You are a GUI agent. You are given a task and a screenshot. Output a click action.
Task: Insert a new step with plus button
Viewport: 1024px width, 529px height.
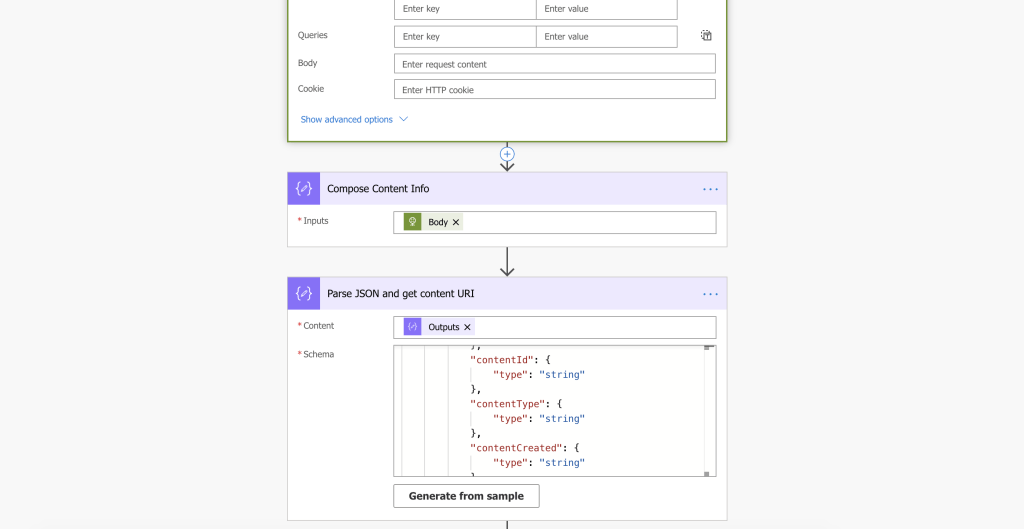click(x=507, y=154)
